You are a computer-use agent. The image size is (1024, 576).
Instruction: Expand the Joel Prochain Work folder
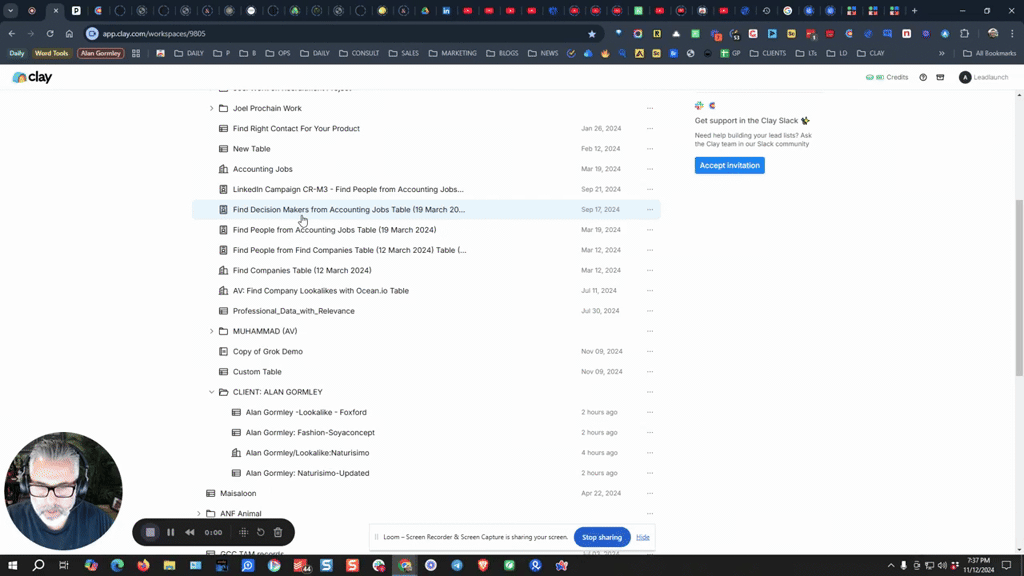tap(211, 108)
